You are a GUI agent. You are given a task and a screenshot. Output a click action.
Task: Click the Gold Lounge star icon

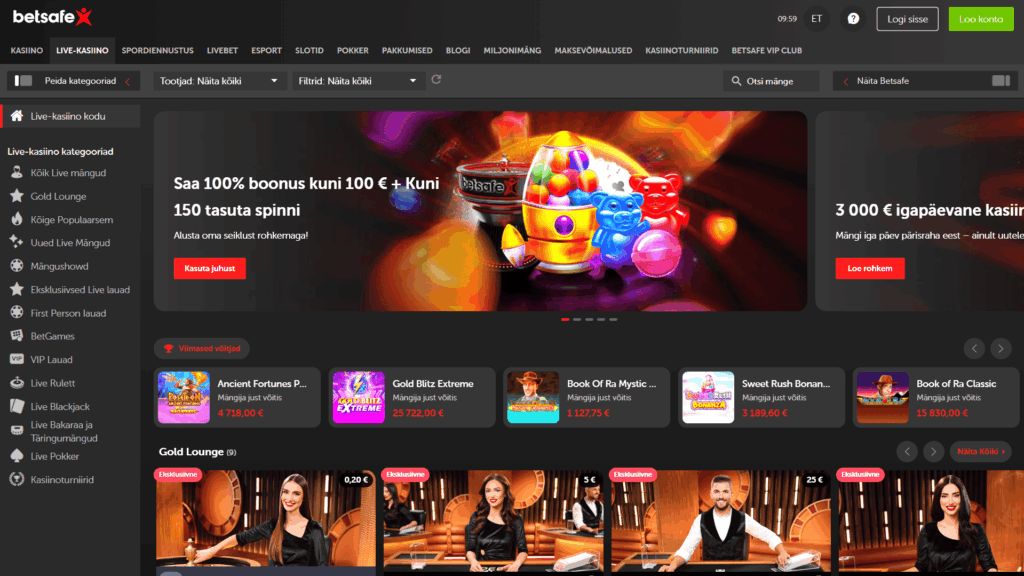(x=16, y=197)
